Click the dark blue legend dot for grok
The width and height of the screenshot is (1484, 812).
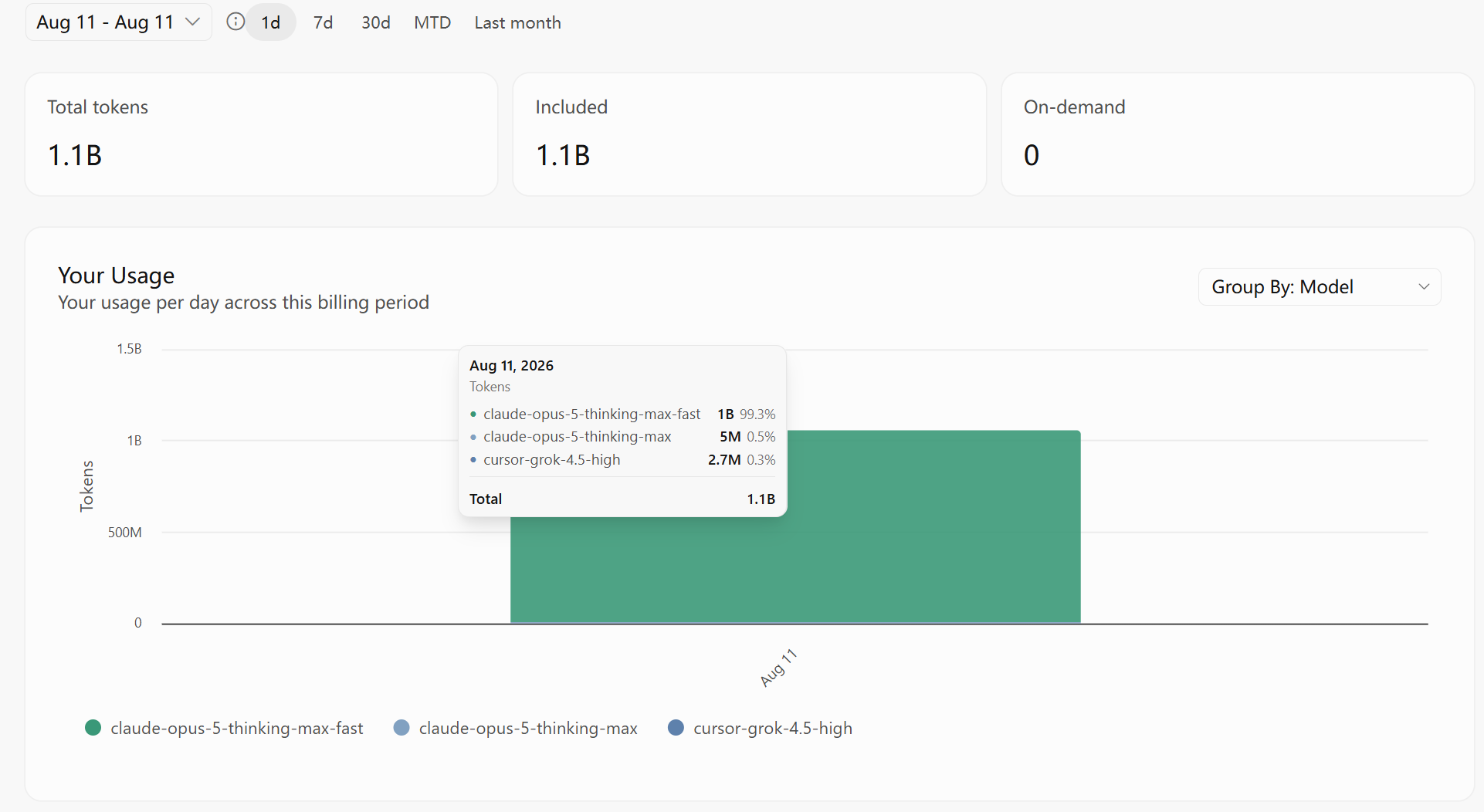coord(676,728)
